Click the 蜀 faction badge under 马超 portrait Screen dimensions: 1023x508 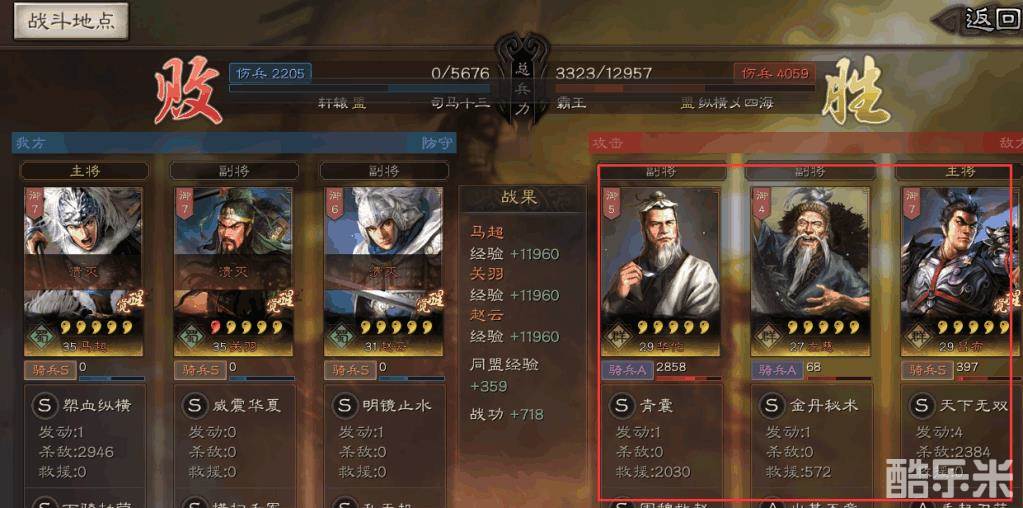pyautogui.click(x=43, y=336)
